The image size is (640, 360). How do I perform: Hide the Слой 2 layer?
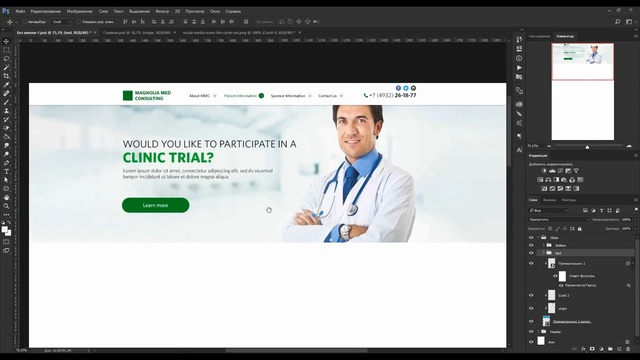pyautogui.click(x=531, y=295)
